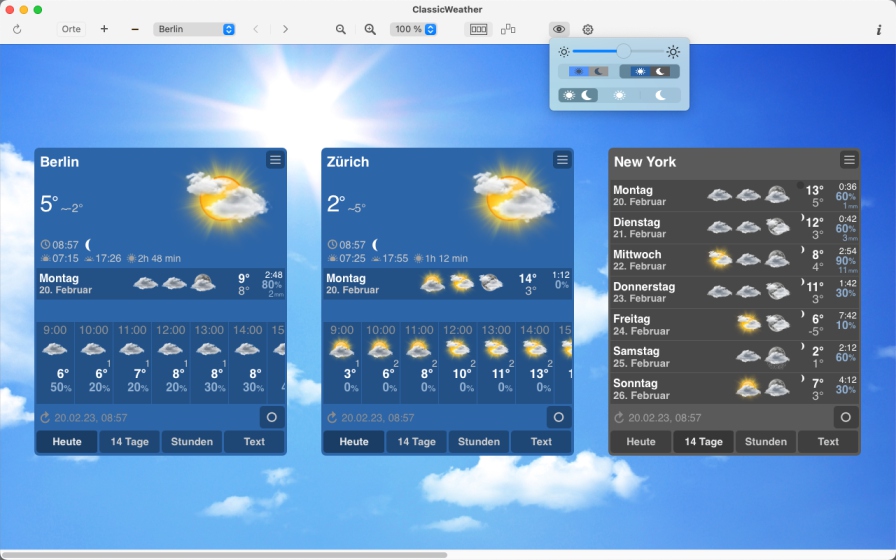Click the plus icon to add a location
Image resolution: width=896 pixels, height=560 pixels.
104,29
